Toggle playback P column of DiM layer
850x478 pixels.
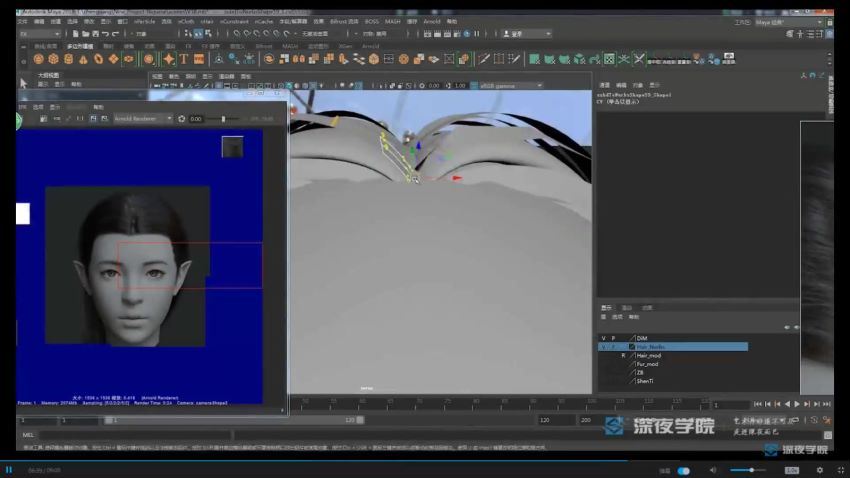pyautogui.click(x=614, y=338)
